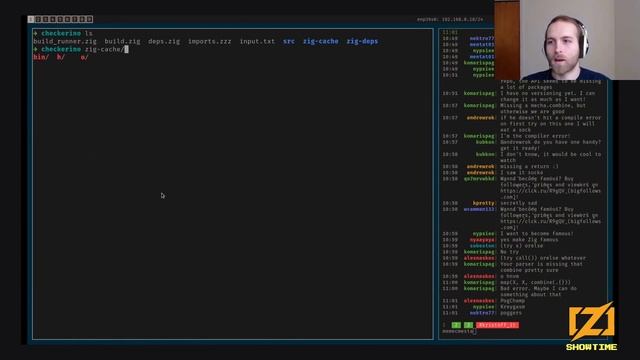Click the blue 'zig-deps' directory name
Screen dimensions: 640x360
(x=362, y=41)
